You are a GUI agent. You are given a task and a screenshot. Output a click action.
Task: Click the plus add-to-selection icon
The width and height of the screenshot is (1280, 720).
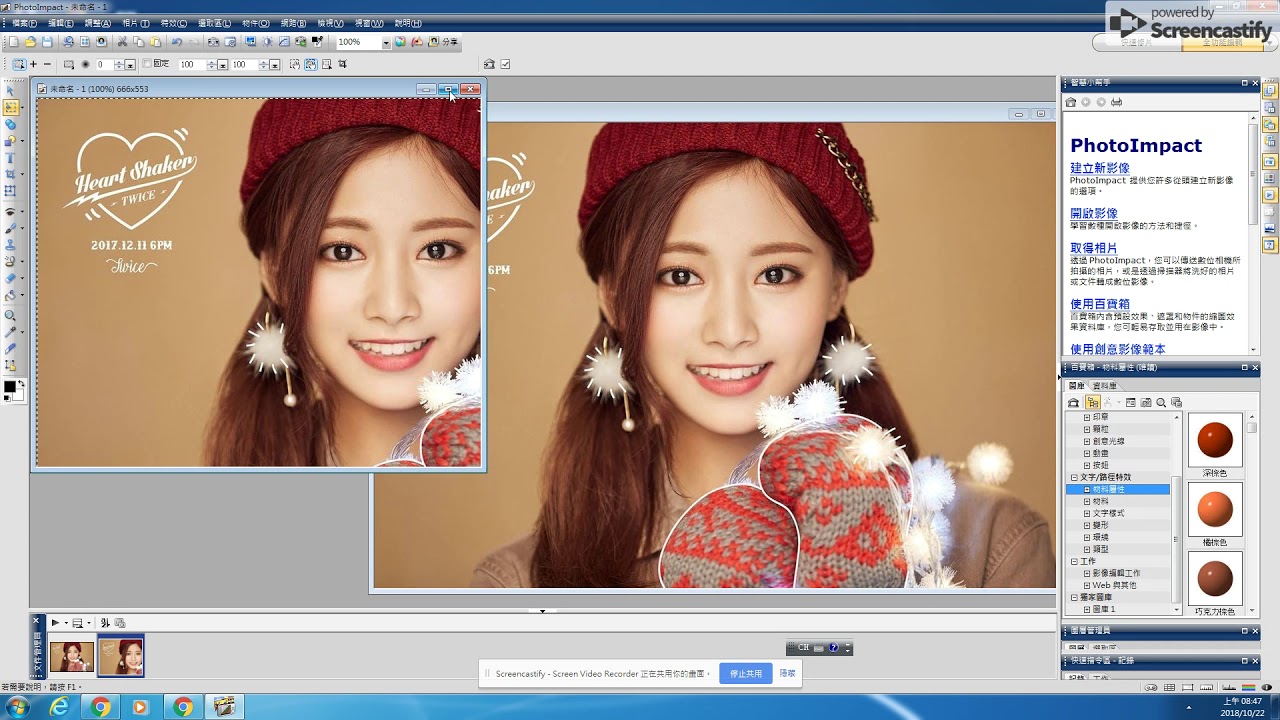tap(33, 64)
